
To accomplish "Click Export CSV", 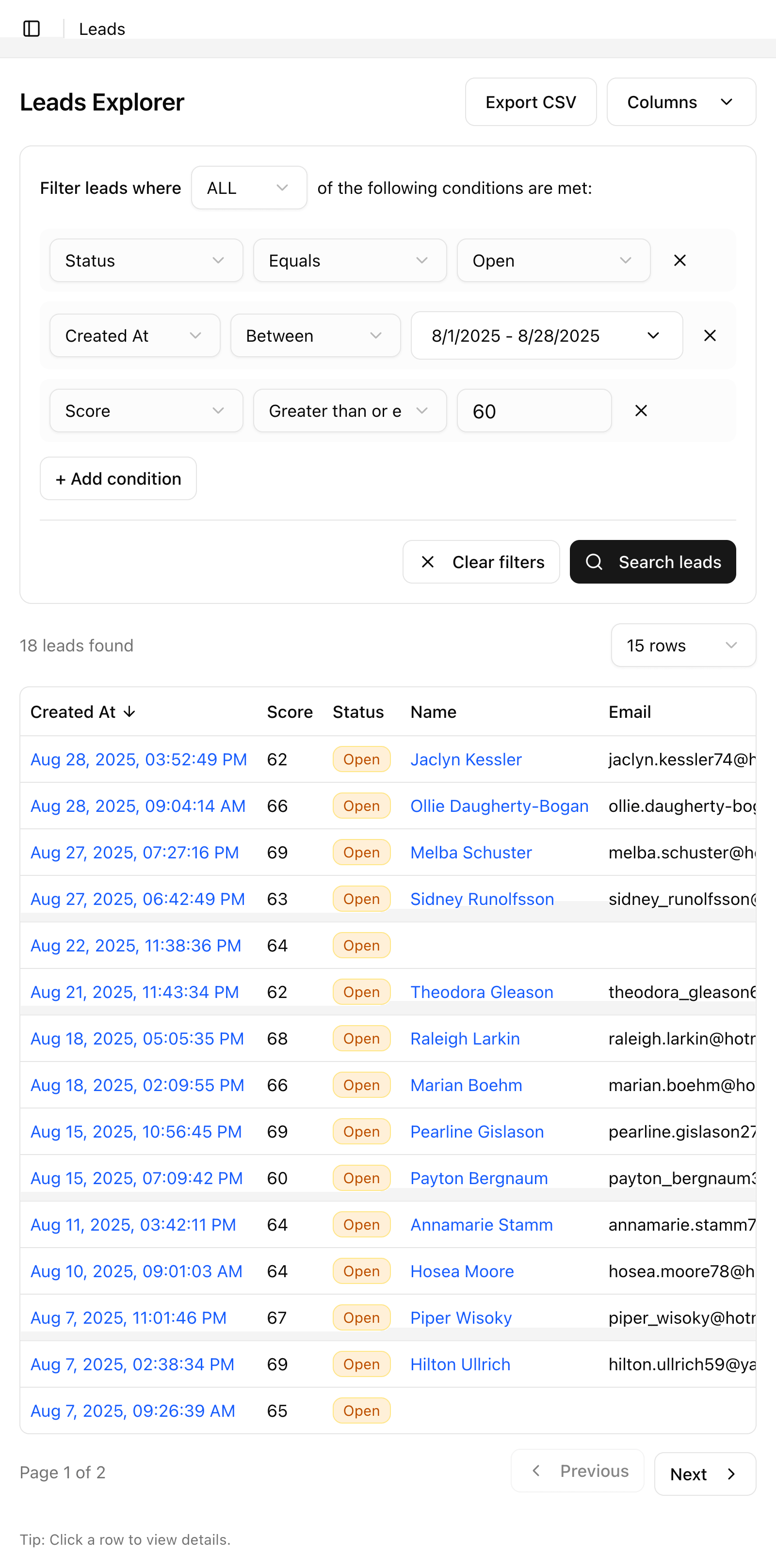I will (x=530, y=102).
